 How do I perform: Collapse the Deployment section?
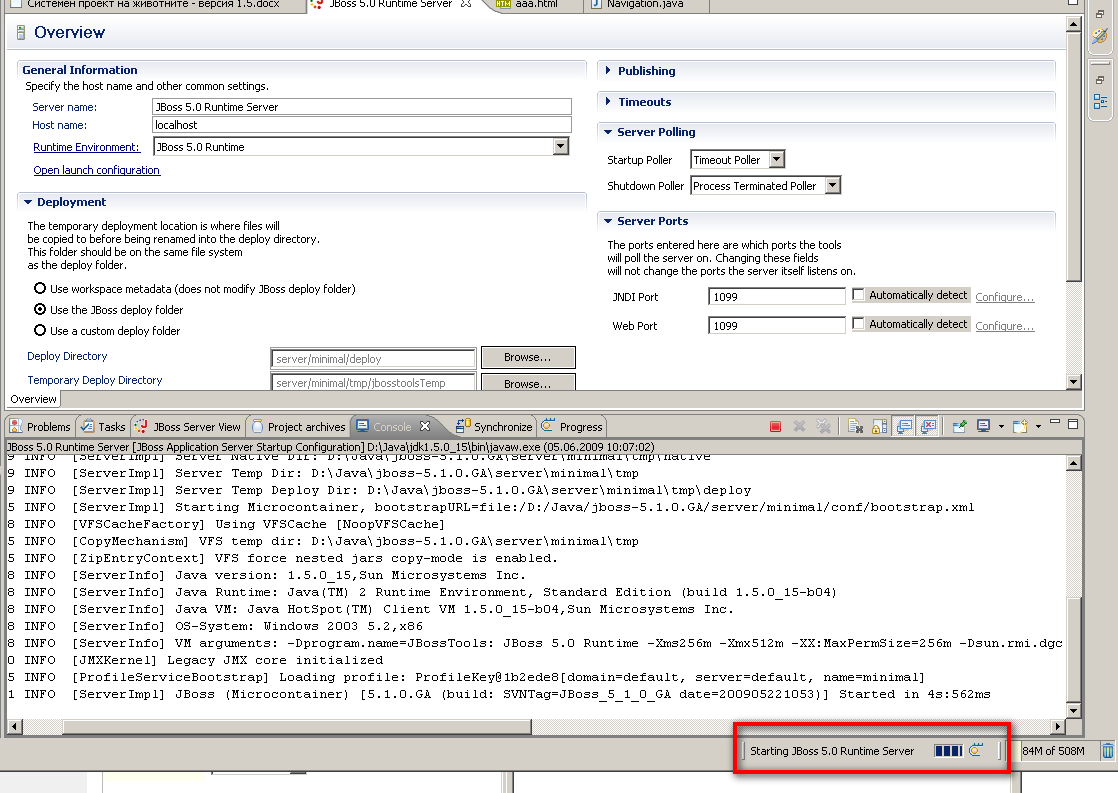click(28, 202)
